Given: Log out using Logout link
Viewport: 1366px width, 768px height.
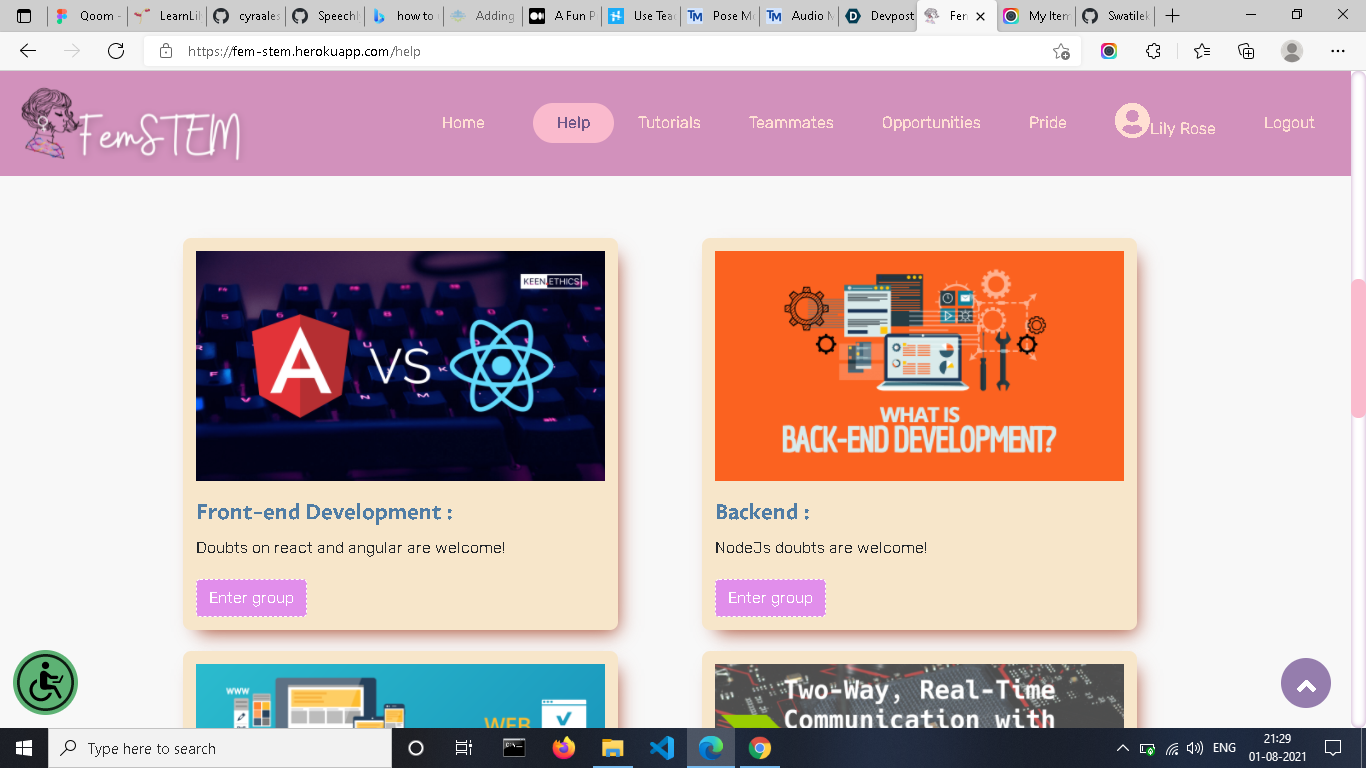Looking at the screenshot, I should [x=1289, y=123].
